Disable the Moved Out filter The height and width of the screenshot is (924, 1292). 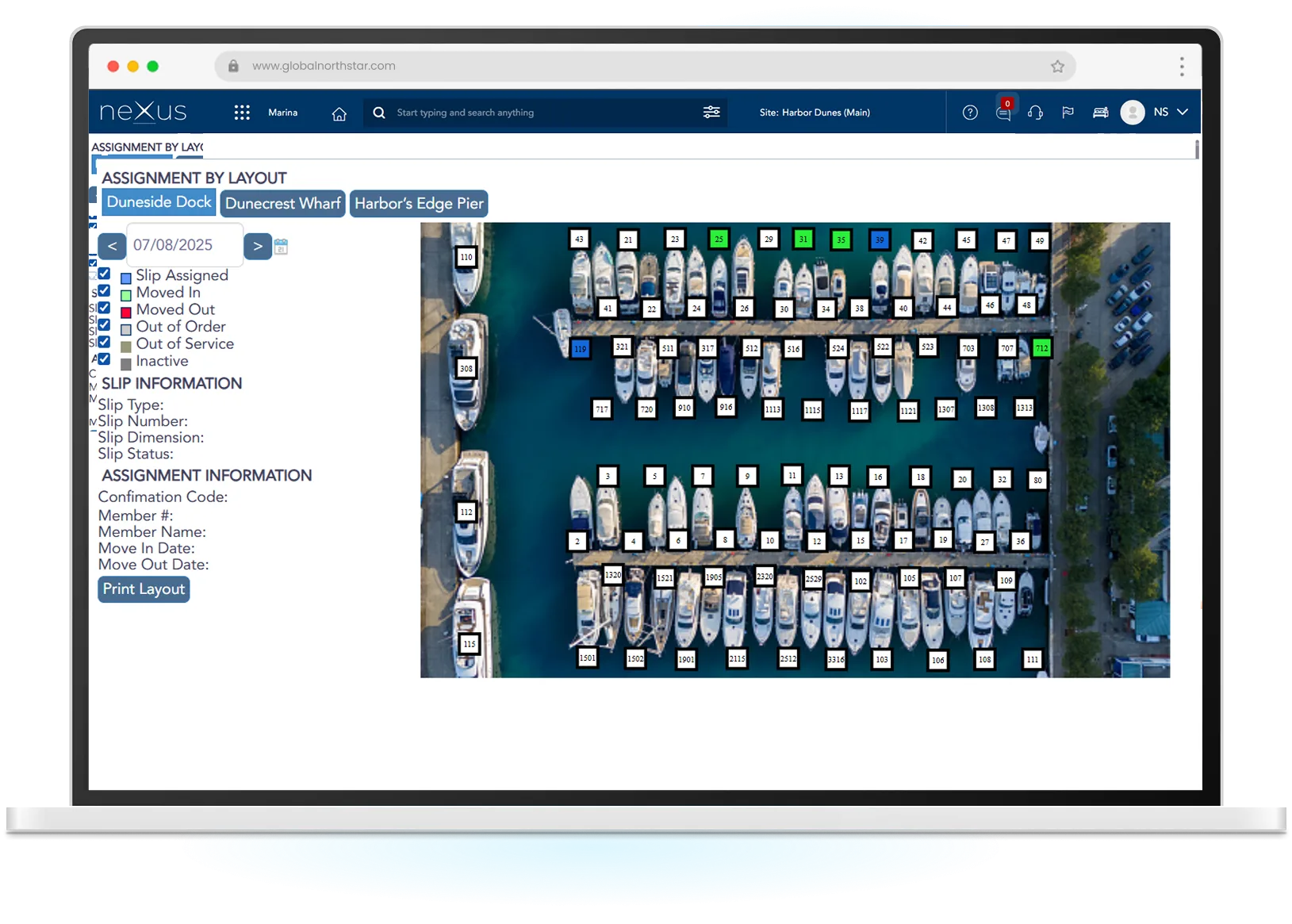104,309
